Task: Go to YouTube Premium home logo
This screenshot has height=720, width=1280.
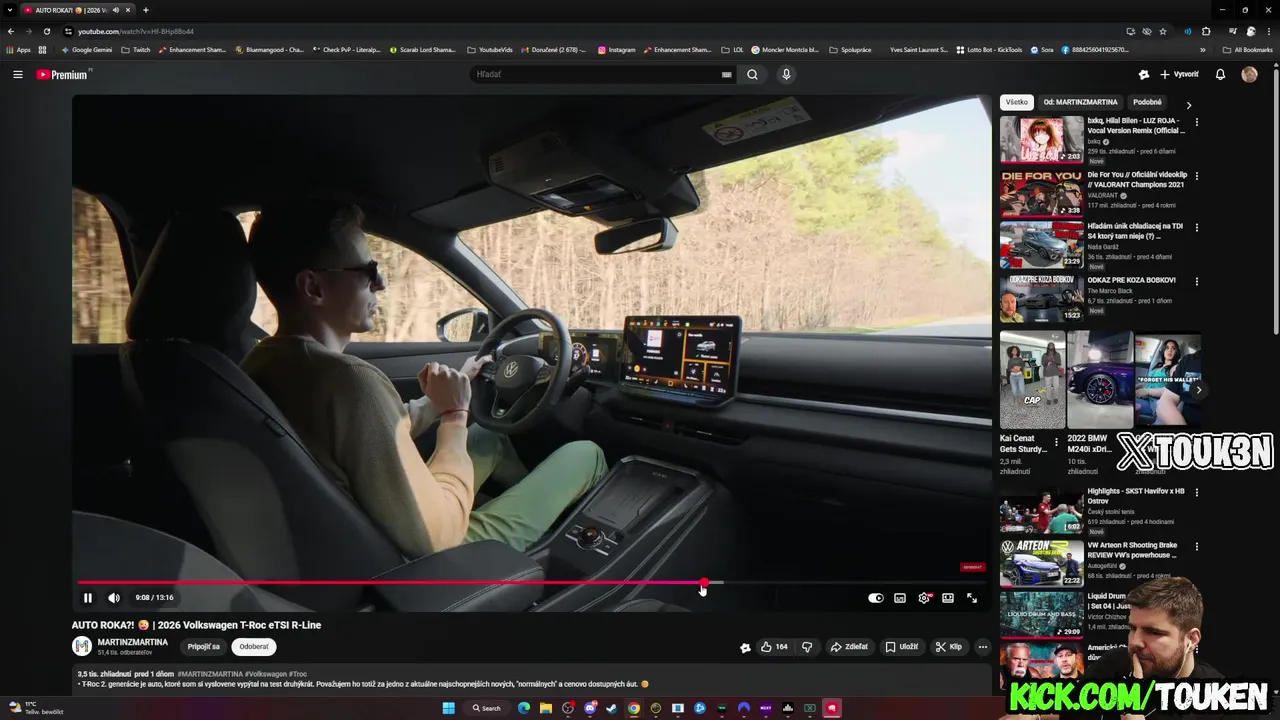Action: tap(64, 74)
